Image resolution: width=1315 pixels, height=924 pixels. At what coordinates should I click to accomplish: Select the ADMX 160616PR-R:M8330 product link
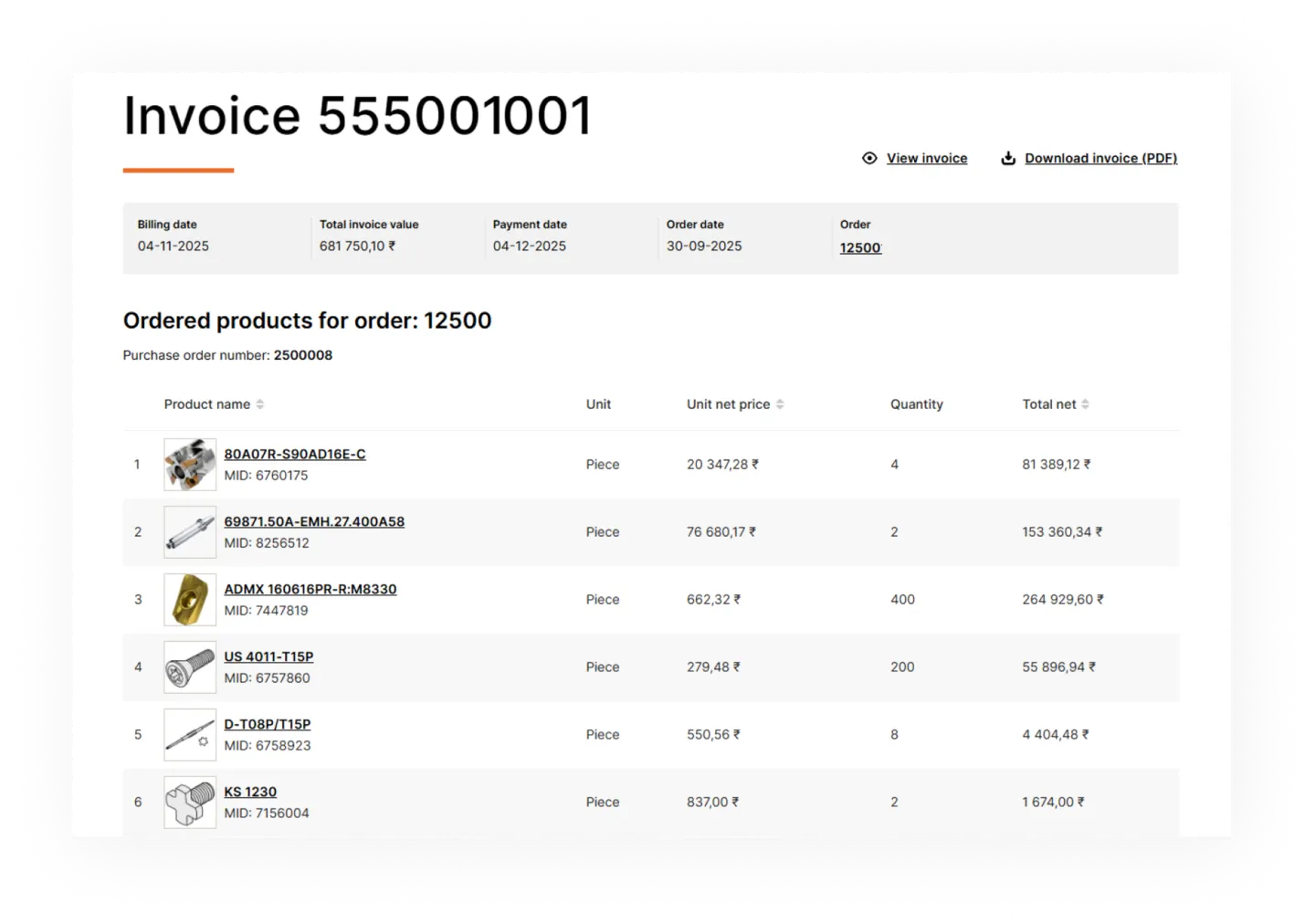pyautogui.click(x=310, y=589)
